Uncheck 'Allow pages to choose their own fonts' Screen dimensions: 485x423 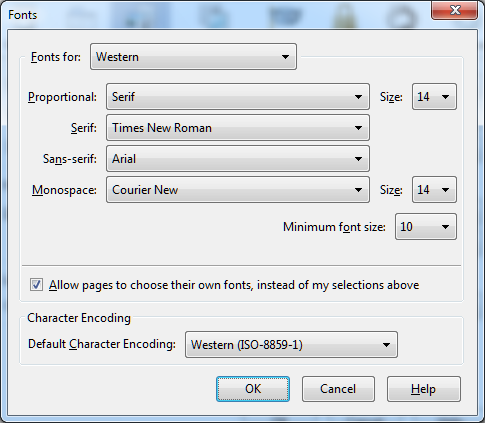coord(36,285)
